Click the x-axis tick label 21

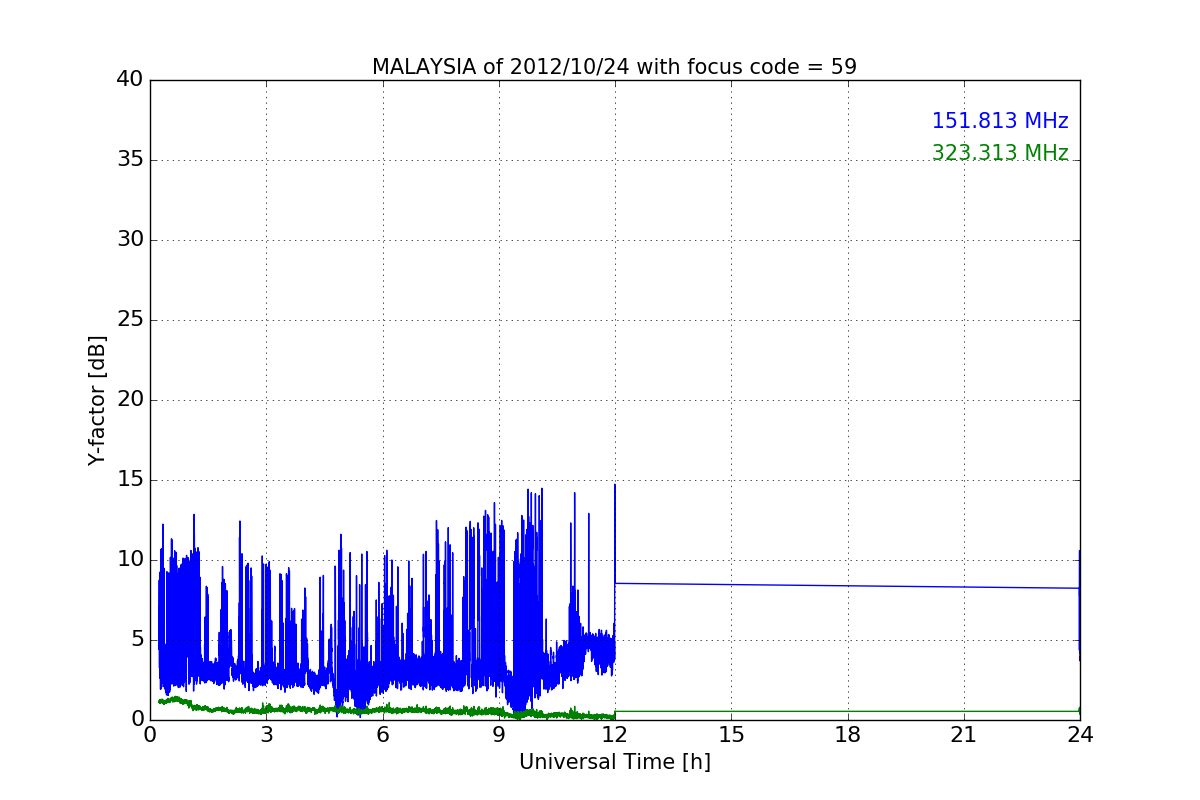[x=964, y=734]
